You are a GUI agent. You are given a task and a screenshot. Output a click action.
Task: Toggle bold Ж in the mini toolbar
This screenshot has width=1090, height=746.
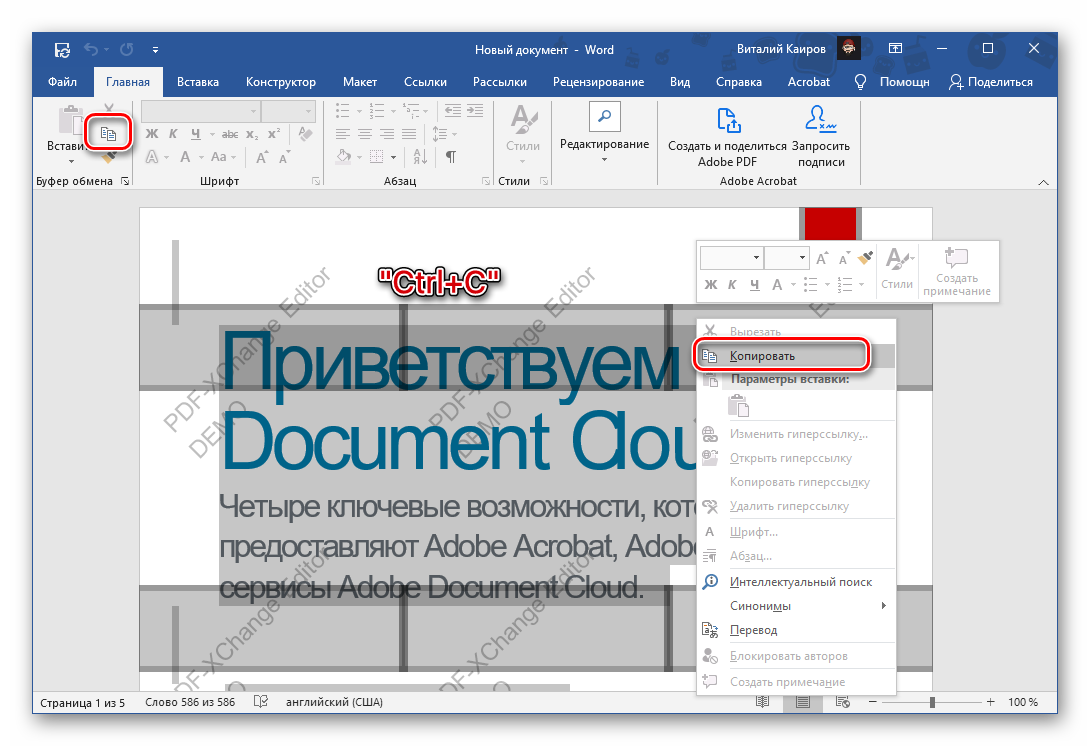pos(710,284)
